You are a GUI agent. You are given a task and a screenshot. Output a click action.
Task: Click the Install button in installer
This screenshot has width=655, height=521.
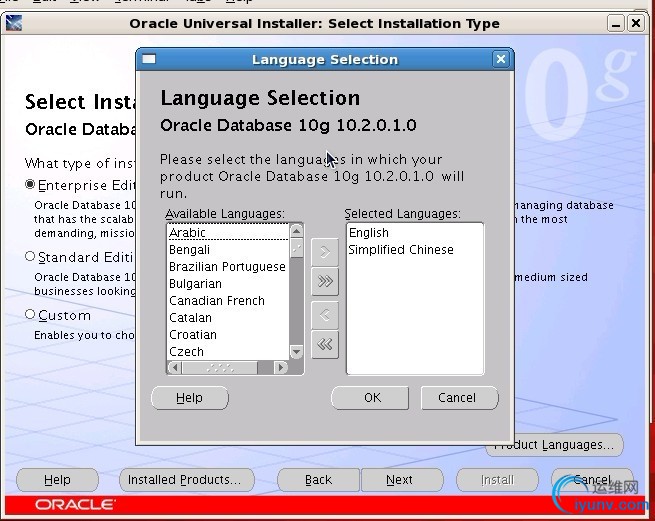pos(497,480)
